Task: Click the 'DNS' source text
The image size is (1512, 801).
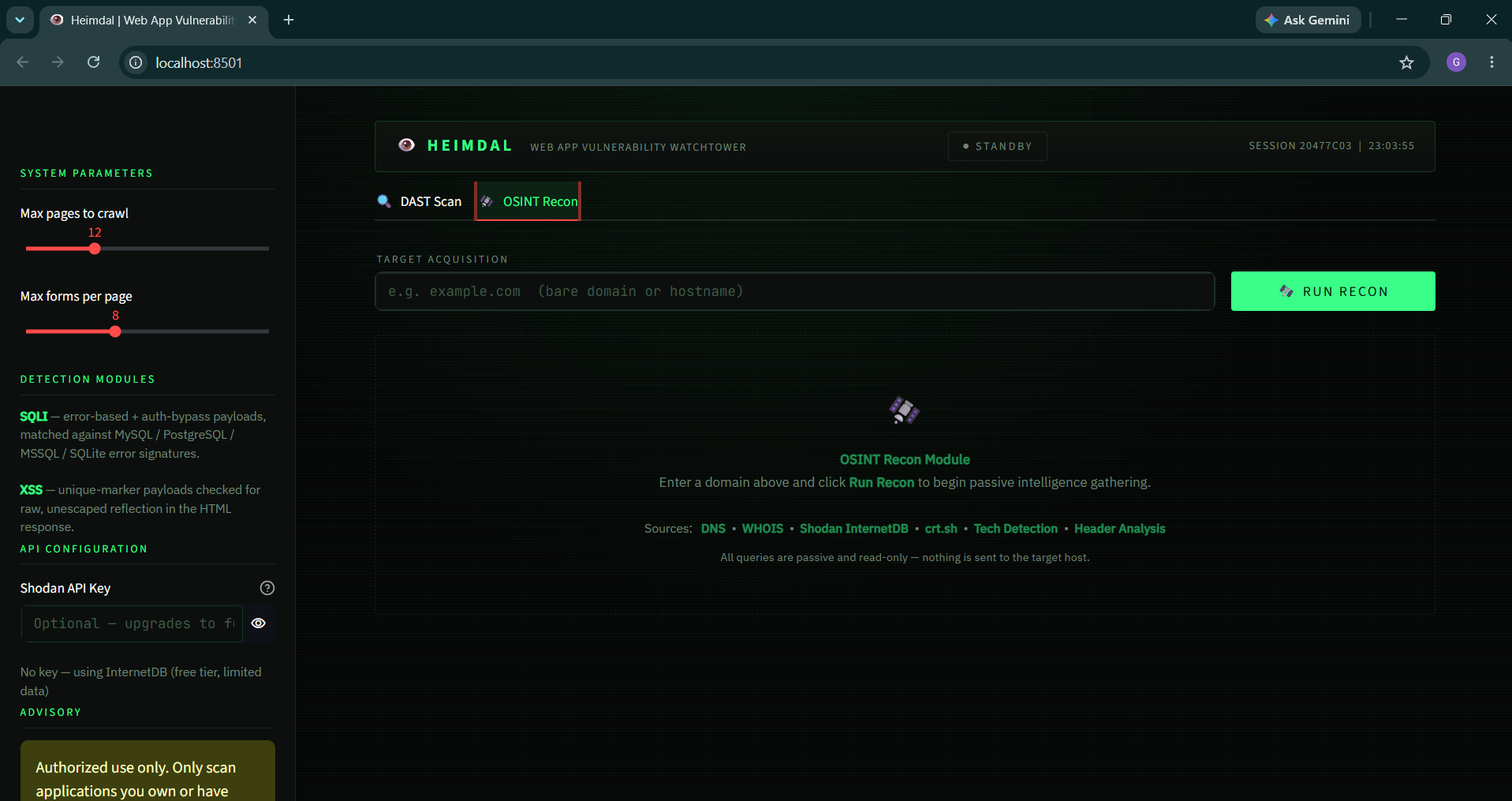Action: [x=713, y=529]
